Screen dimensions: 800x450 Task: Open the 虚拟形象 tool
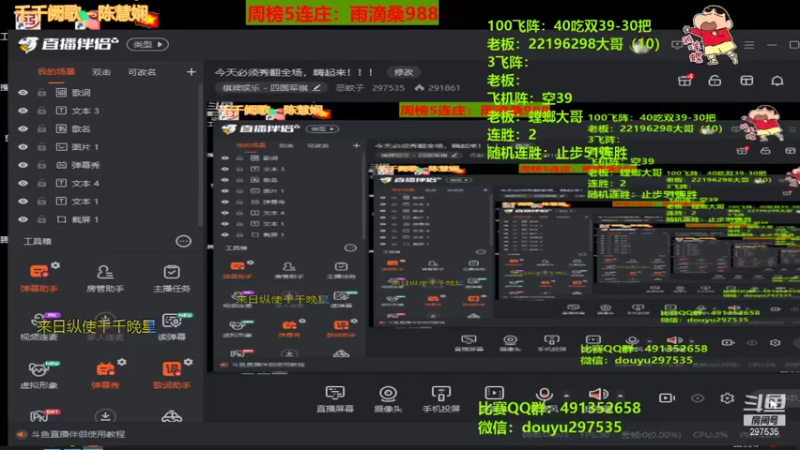pyautogui.click(x=39, y=375)
